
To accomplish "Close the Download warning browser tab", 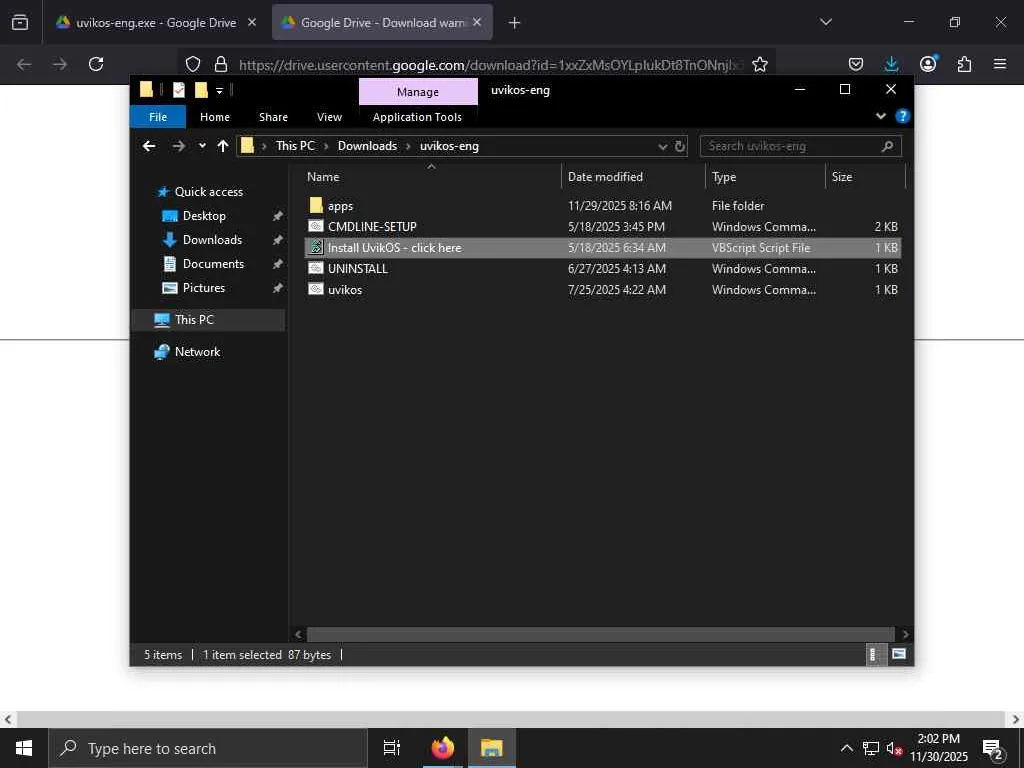I will tap(477, 22).
